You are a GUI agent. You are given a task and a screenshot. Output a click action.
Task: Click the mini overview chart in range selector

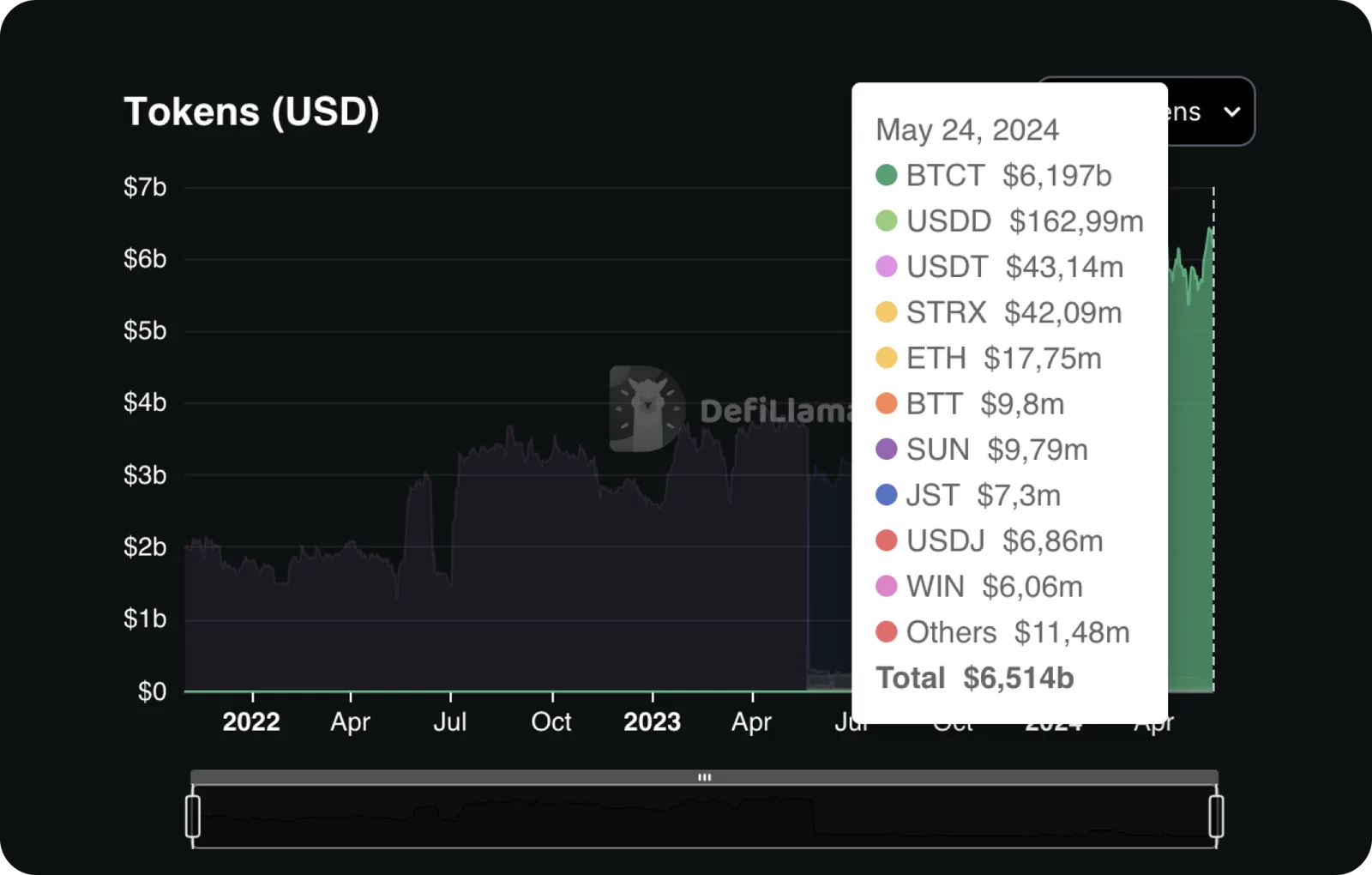point(704,817)
